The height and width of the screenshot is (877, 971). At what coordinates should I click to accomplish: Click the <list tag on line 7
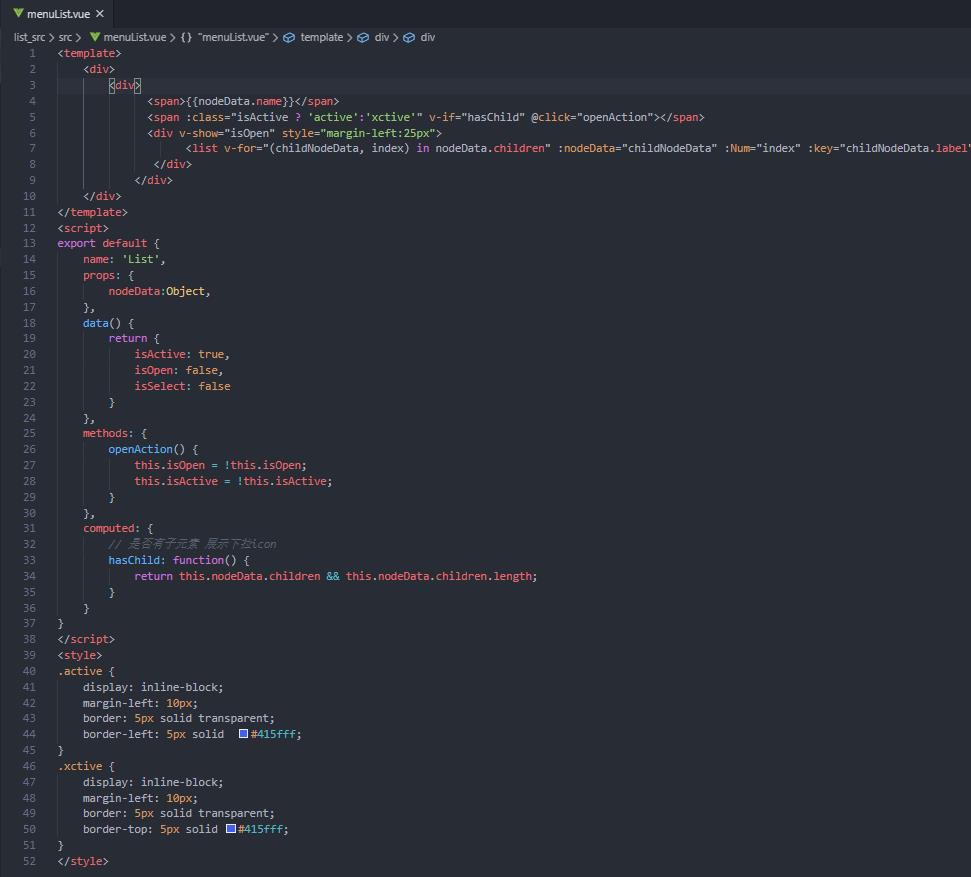click(201, 148)
